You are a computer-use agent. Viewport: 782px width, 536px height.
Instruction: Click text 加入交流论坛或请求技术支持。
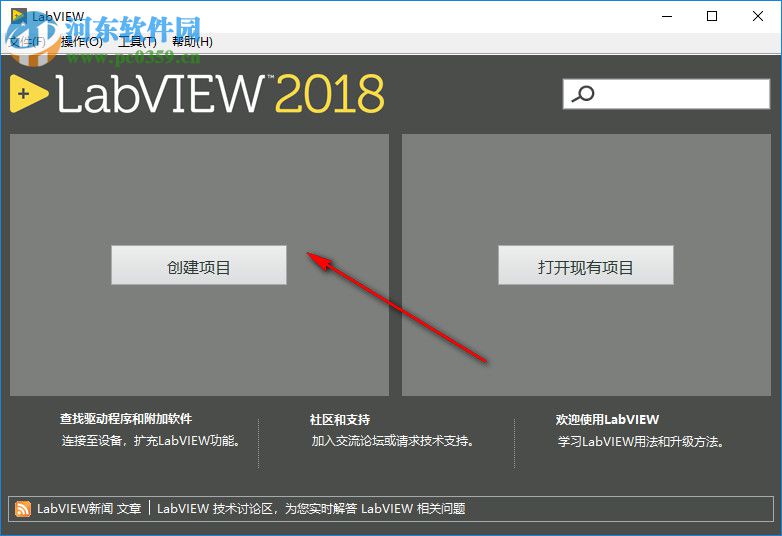pyautogui.click(x=392, y=441)
